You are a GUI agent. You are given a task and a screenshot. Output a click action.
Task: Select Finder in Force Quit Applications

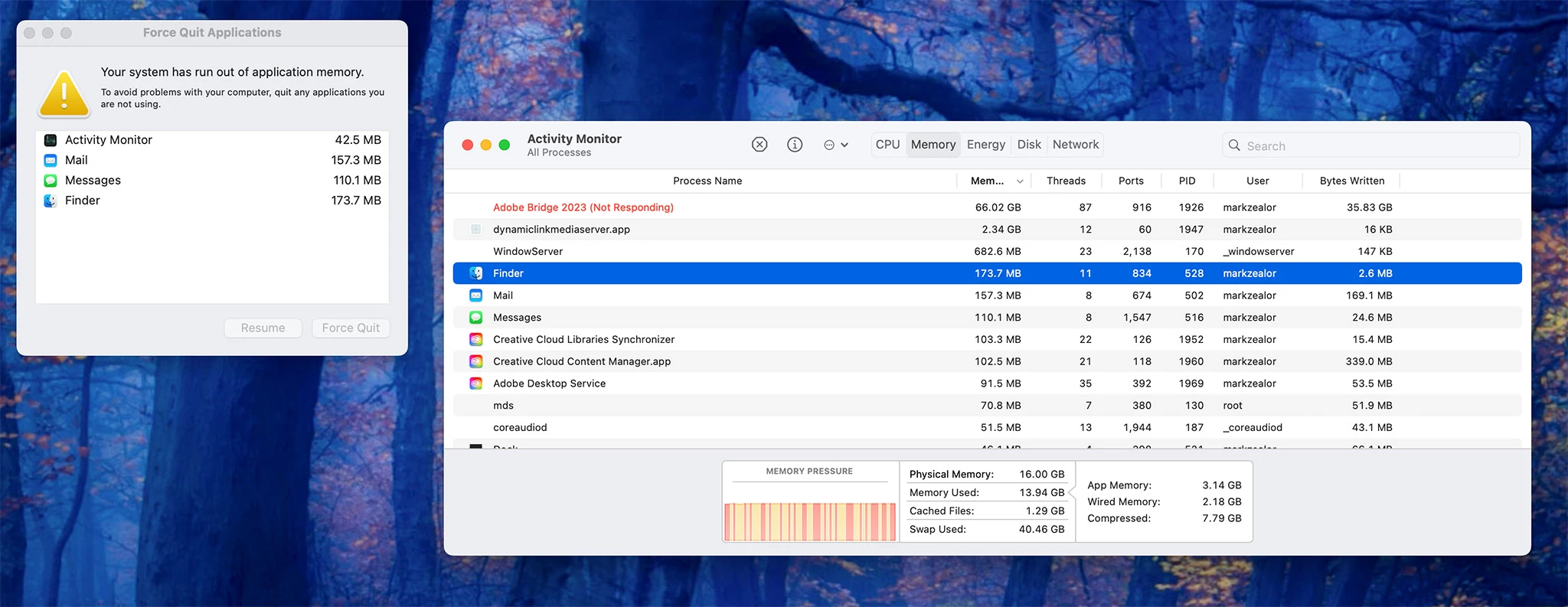pyautogui.click(x=212, y=201)
